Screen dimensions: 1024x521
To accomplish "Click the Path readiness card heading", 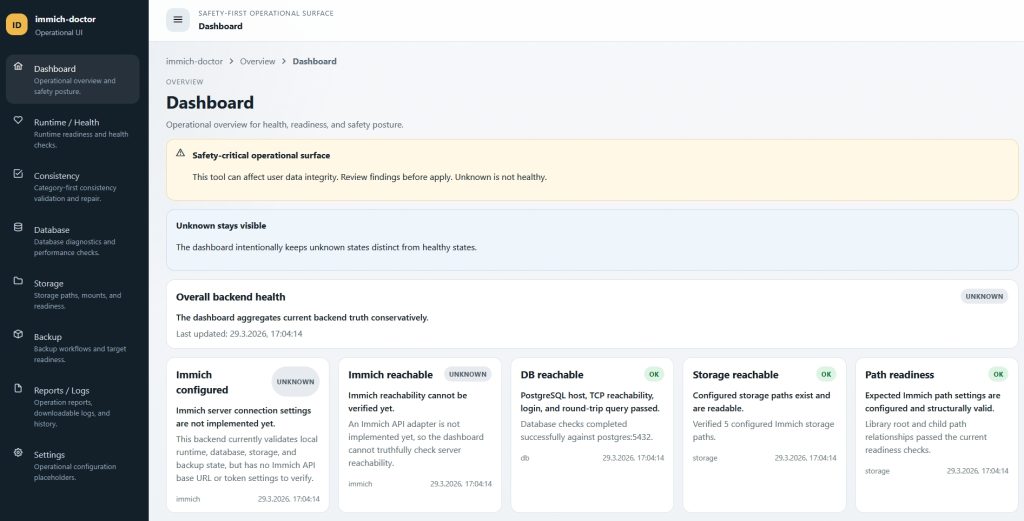I will point(899,375).
